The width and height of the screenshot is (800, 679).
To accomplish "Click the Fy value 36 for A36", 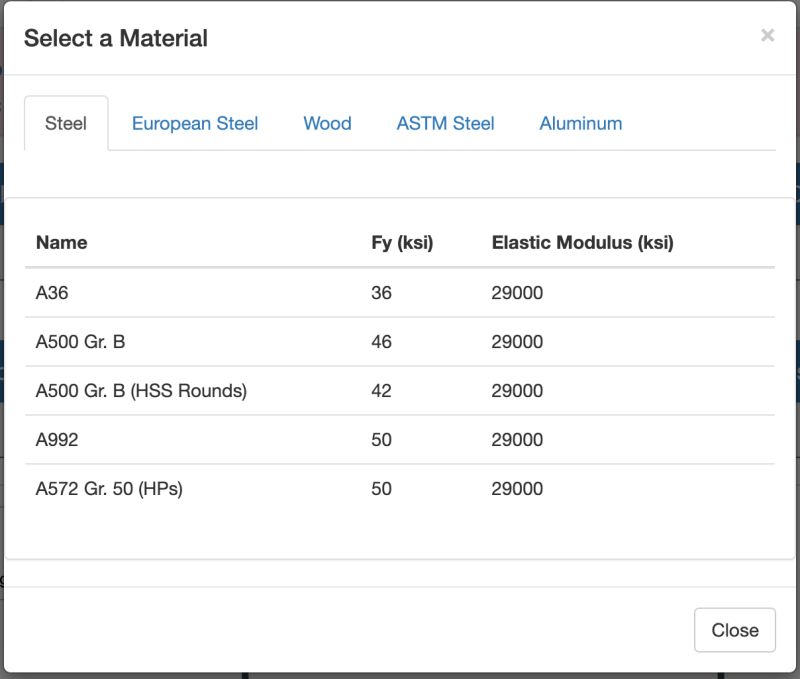I will [x=381, y=292].
